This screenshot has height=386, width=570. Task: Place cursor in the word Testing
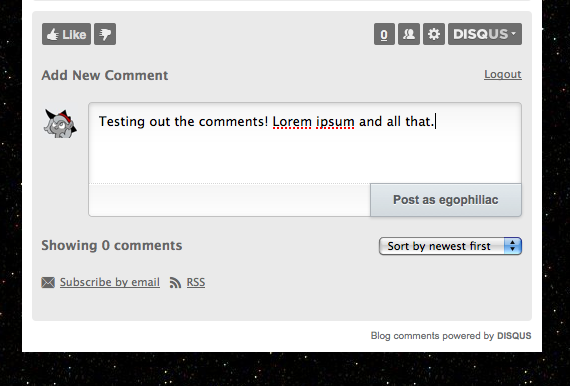(x=122, y=122)
